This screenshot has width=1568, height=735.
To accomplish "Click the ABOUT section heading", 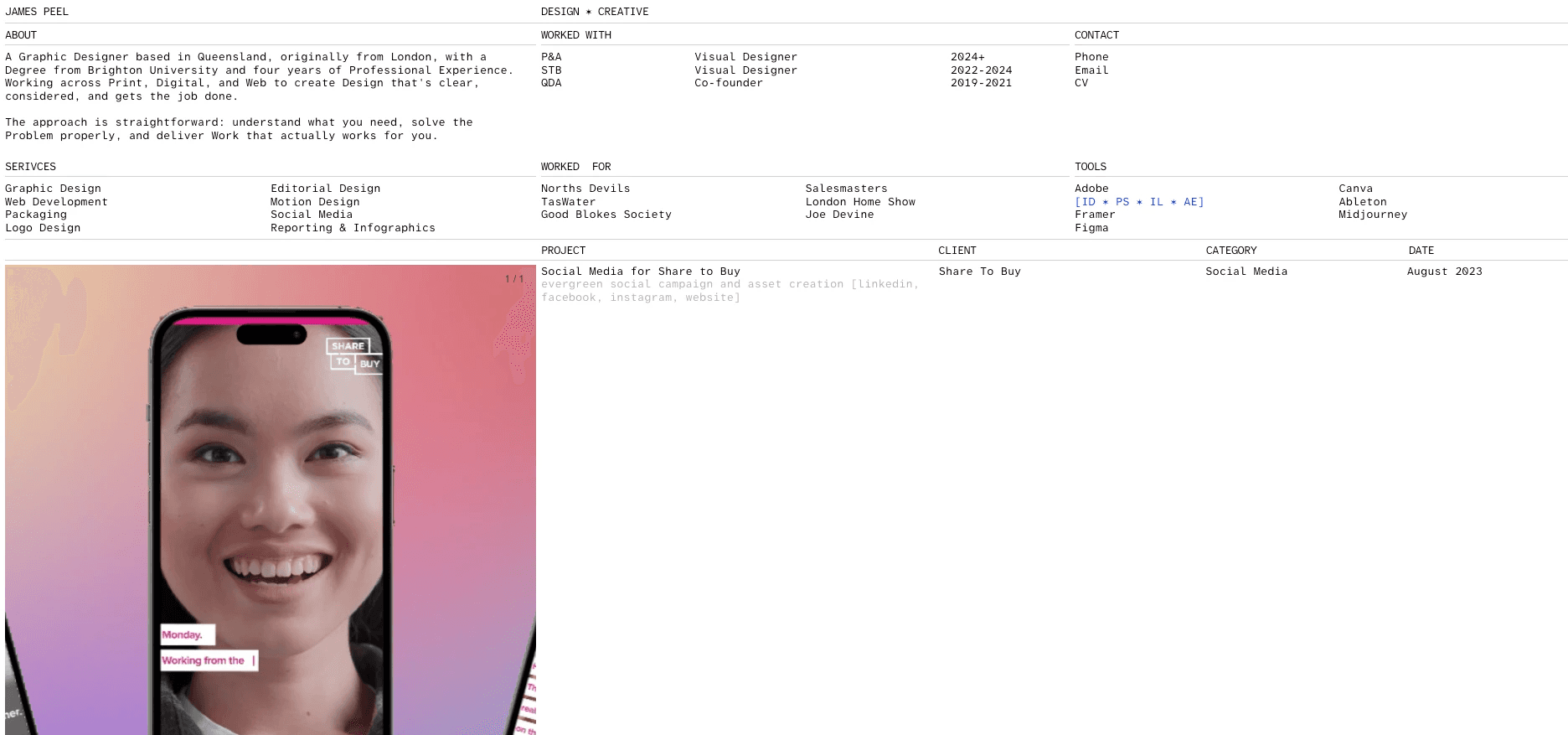I will (x=21, y=35).
